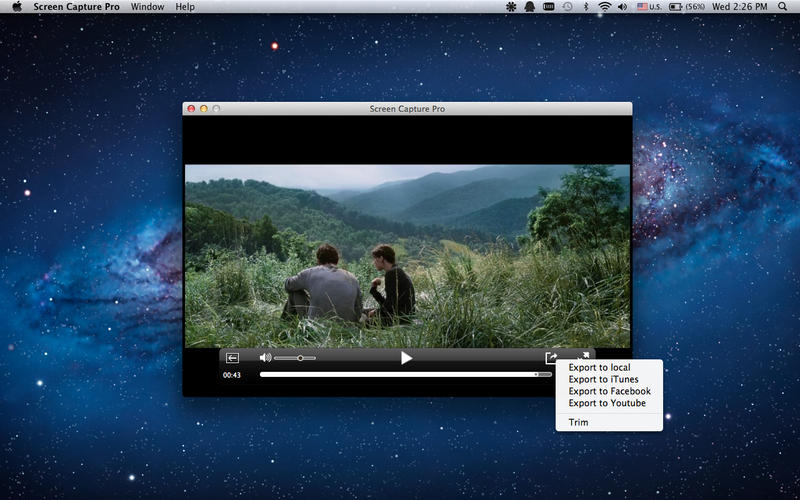Open the Window menu
The width and height of the screenshot is (800, 500).
tap(148, 7)
